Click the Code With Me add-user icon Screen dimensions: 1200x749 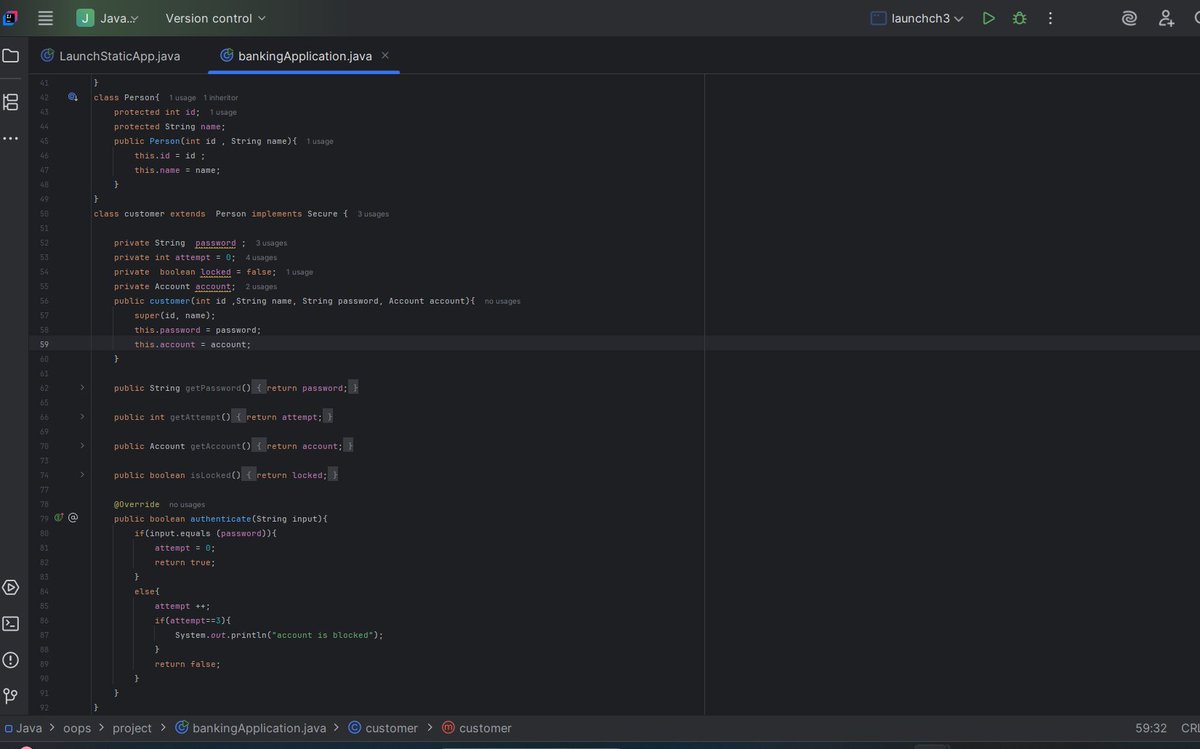click(1166, 18)
